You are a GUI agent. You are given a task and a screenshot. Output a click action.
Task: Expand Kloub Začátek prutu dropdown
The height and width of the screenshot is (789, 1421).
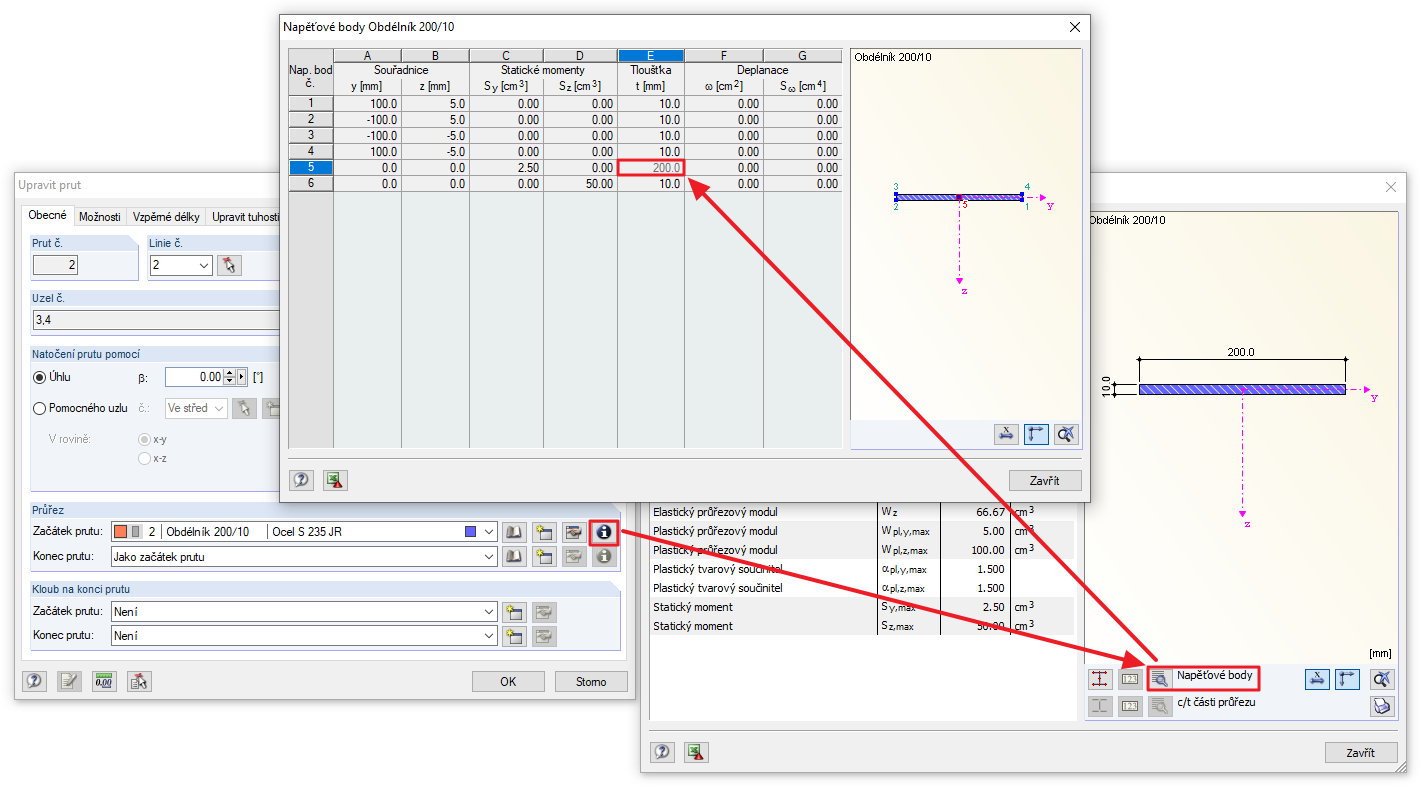pyautogui.click(x=488, y=612)
